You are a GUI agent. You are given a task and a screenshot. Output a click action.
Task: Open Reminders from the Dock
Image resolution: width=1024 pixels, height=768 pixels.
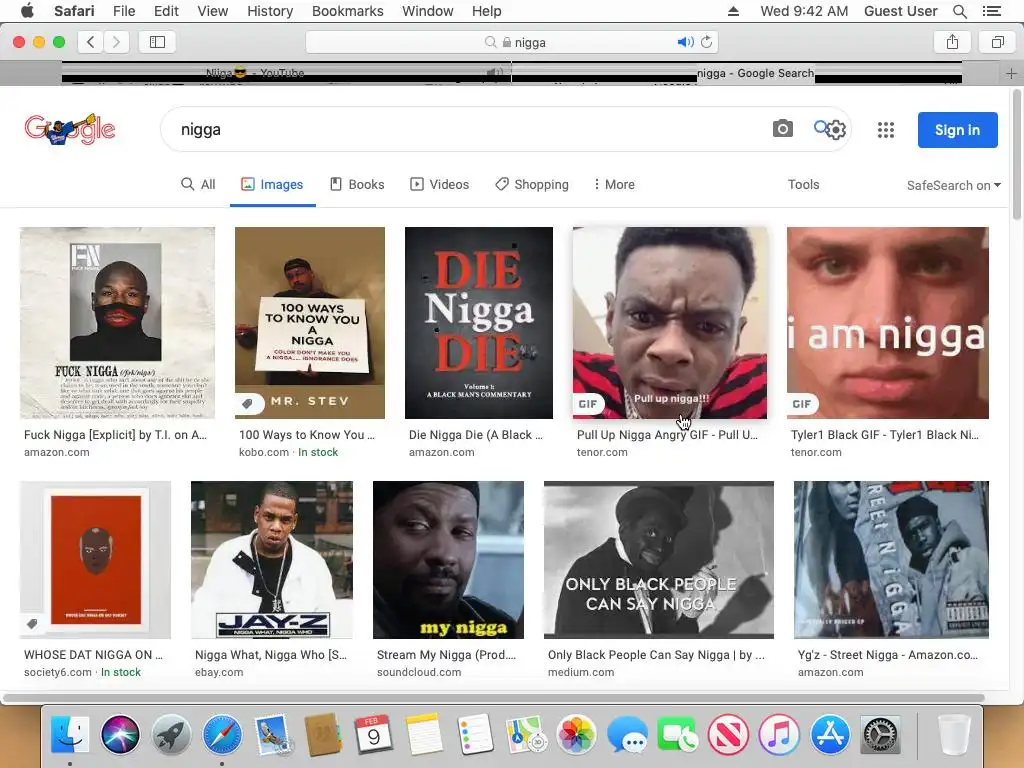coord(475,735)
